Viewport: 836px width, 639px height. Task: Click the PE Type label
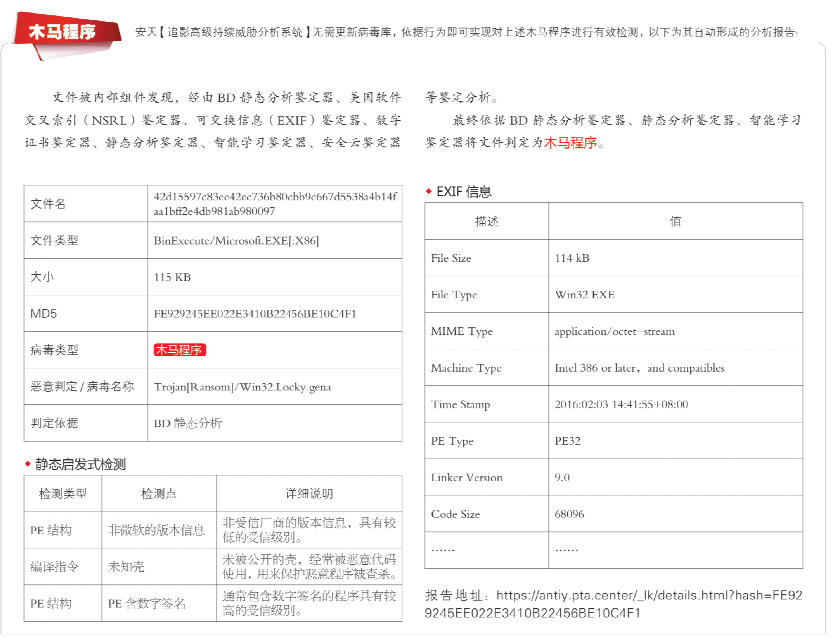452,441
